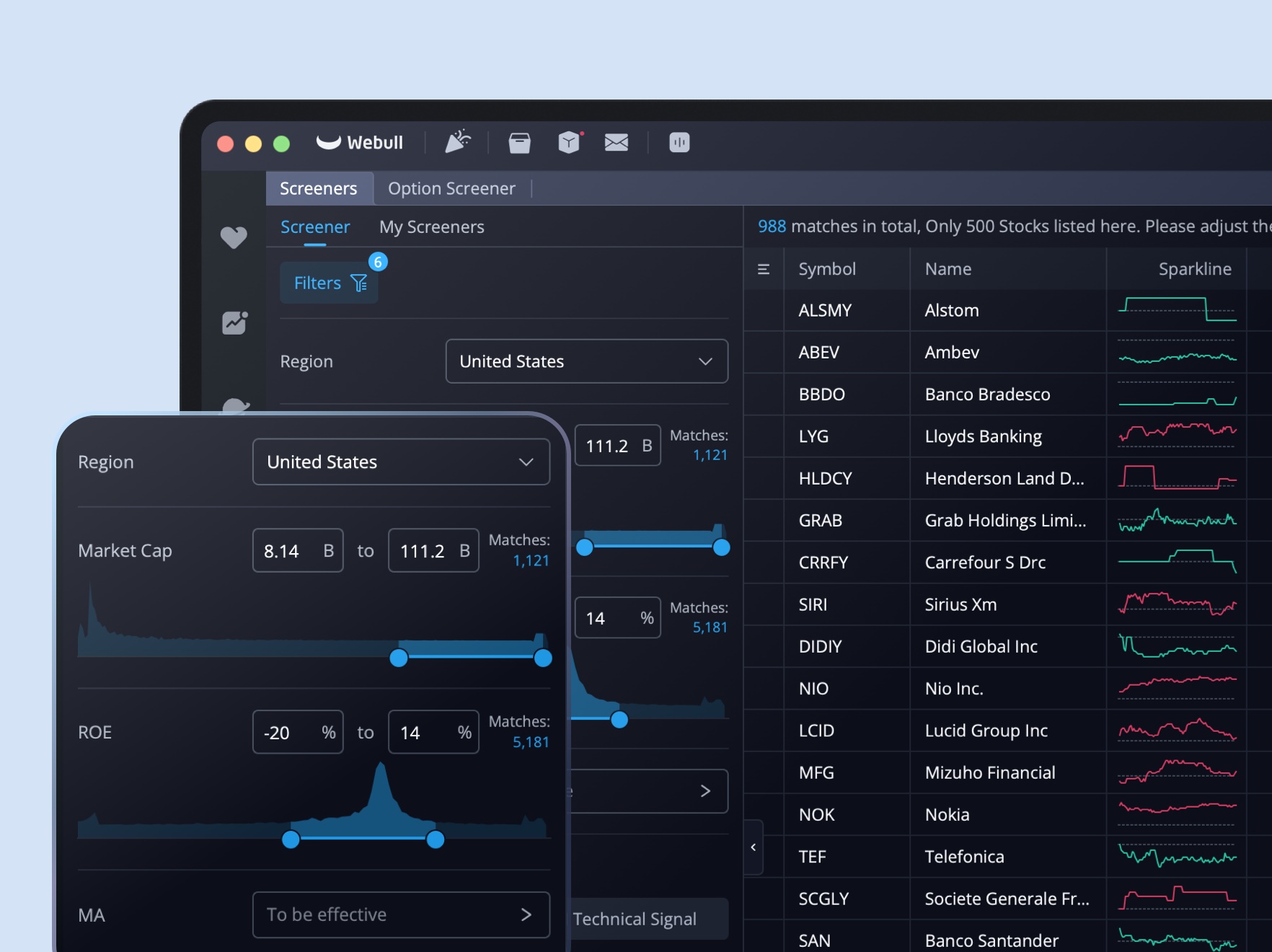Collapse the filter panel with left arrow handle

(x=754, y=847)
